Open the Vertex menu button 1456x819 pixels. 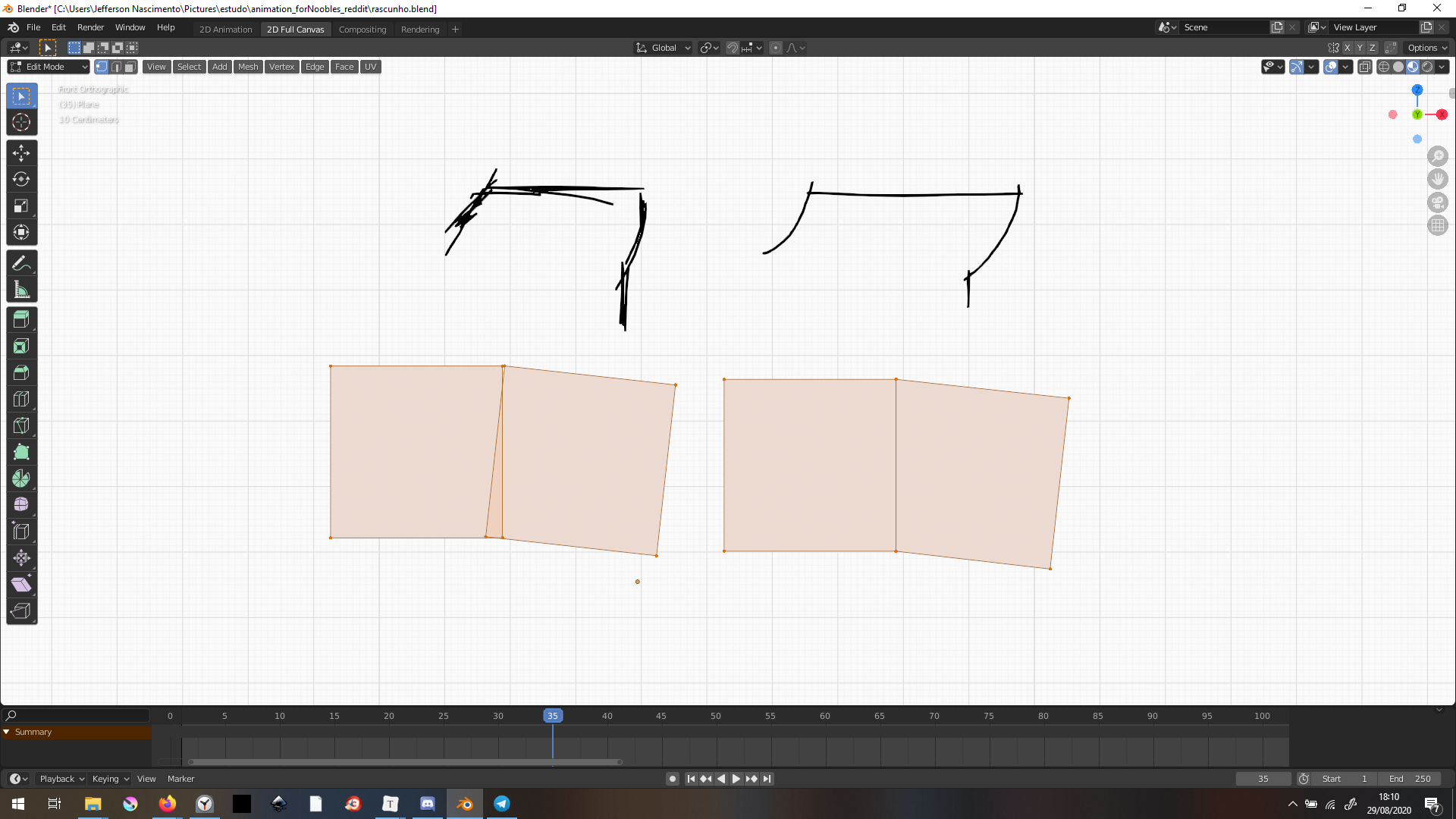tap(281, 67)
